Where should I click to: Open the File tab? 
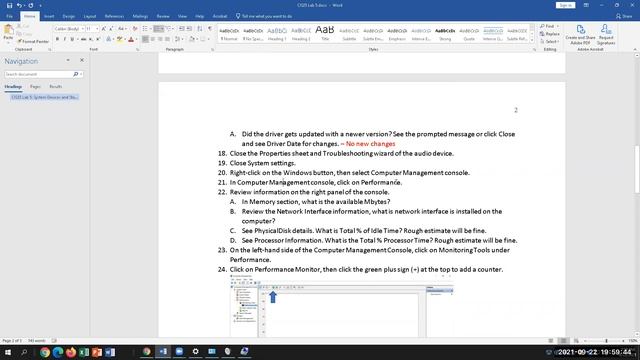point(9,16)
